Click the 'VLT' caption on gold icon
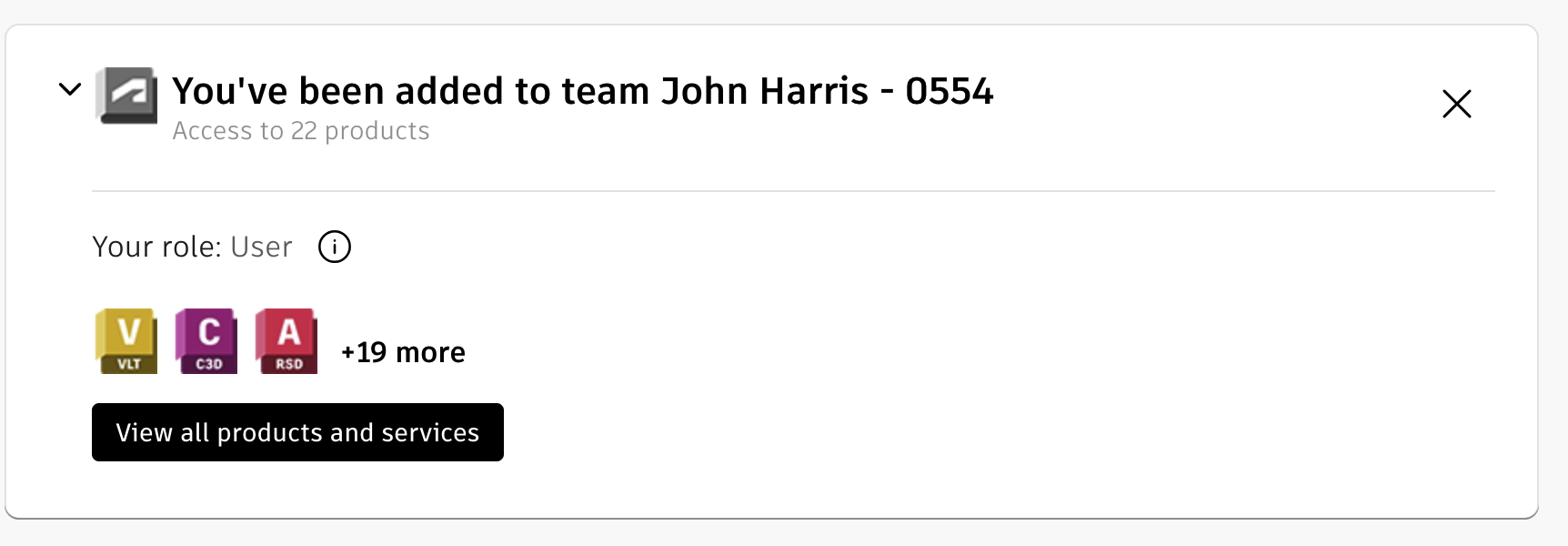This screenshot has width=1568, height=546. 129,364
